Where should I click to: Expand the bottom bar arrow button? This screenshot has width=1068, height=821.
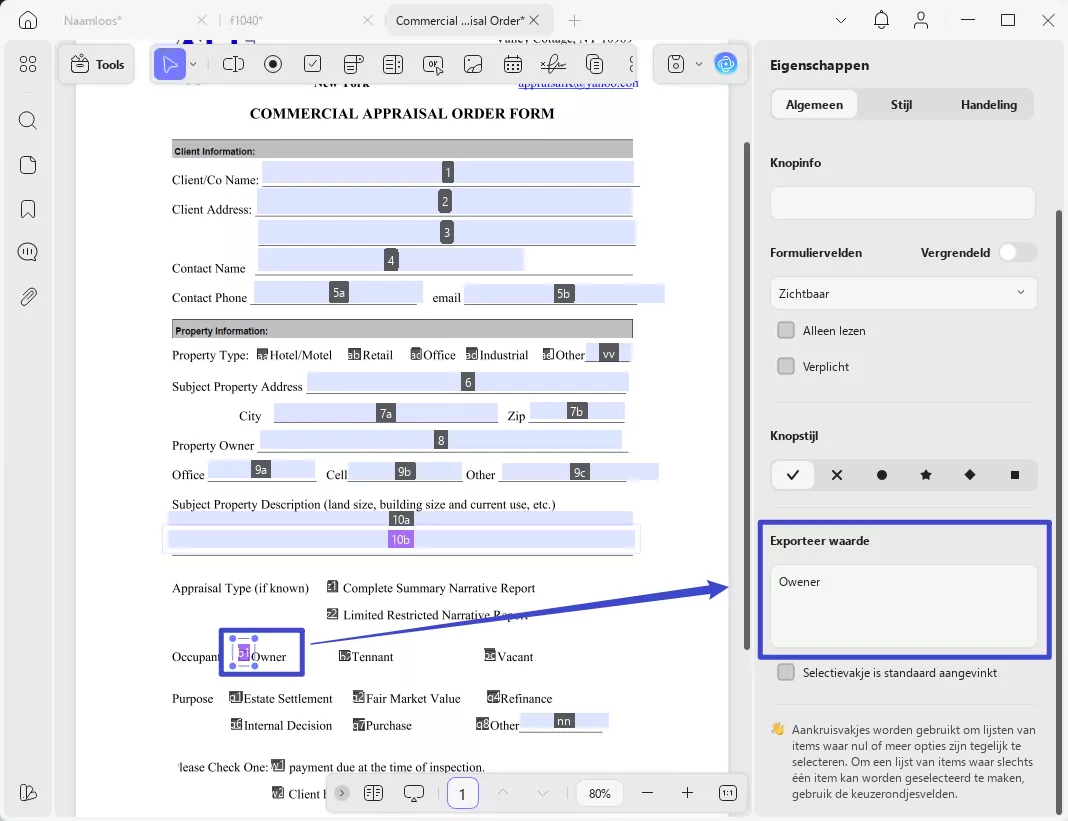342,793
